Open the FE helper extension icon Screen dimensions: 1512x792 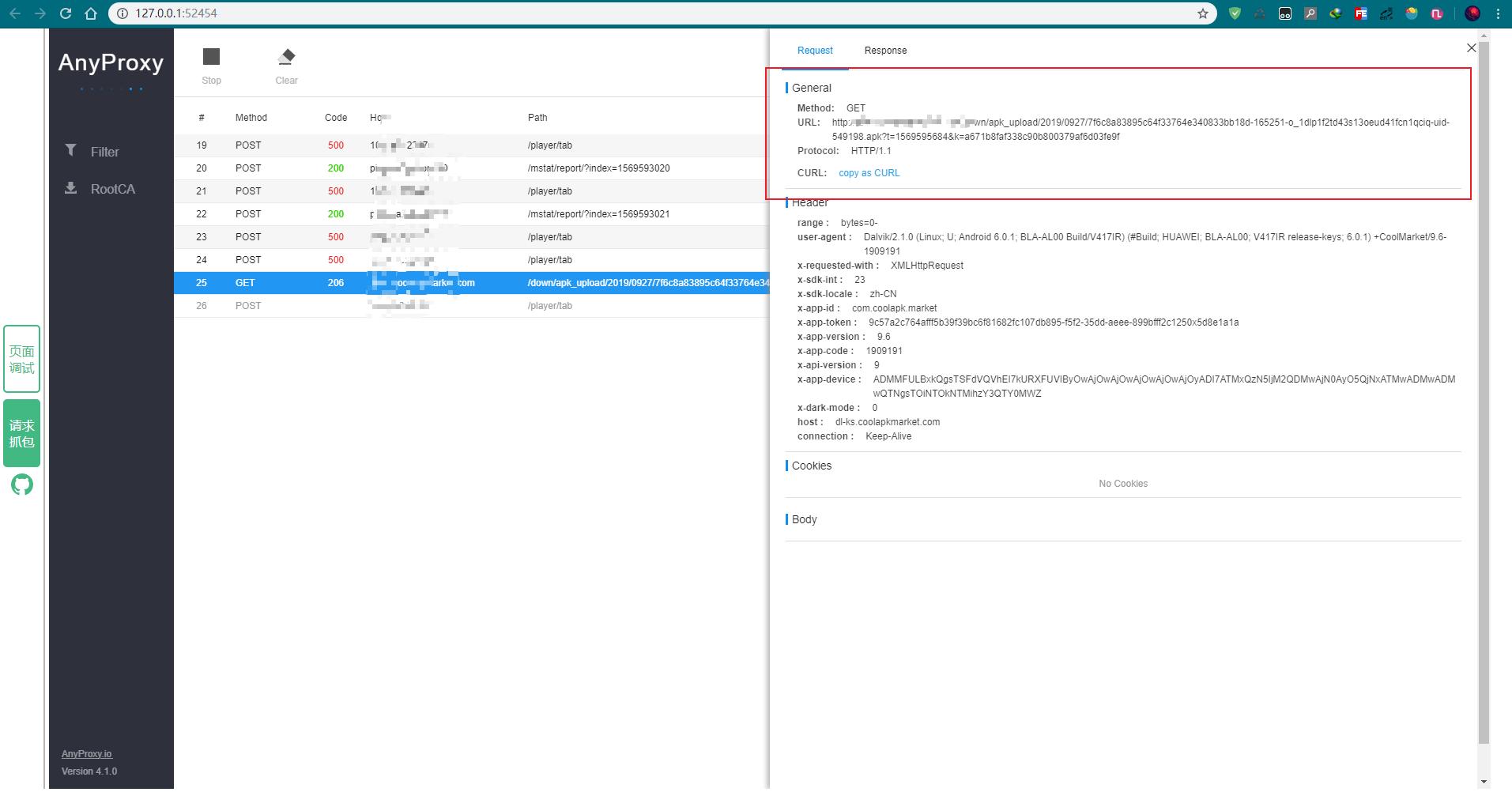[1361, 13]
